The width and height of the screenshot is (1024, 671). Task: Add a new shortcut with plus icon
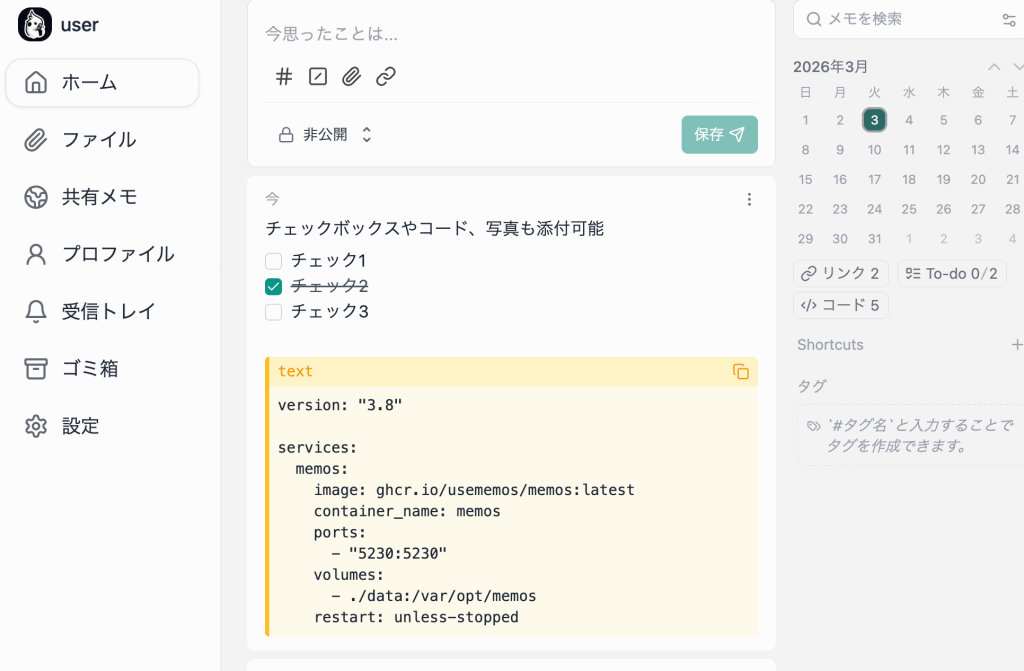coord(1016,345)
